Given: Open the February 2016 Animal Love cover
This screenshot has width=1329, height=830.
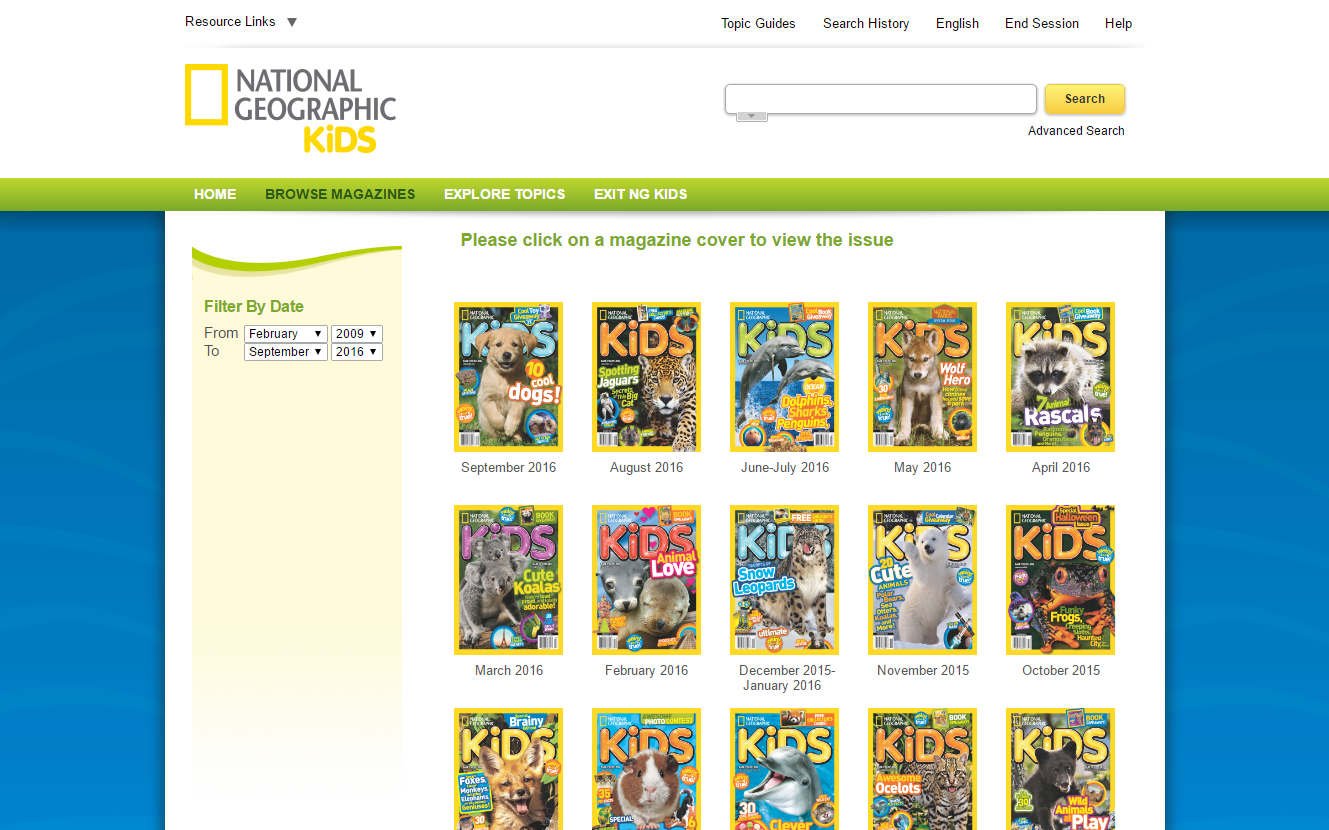Looking at the screenshot, I should coord(646,580).
